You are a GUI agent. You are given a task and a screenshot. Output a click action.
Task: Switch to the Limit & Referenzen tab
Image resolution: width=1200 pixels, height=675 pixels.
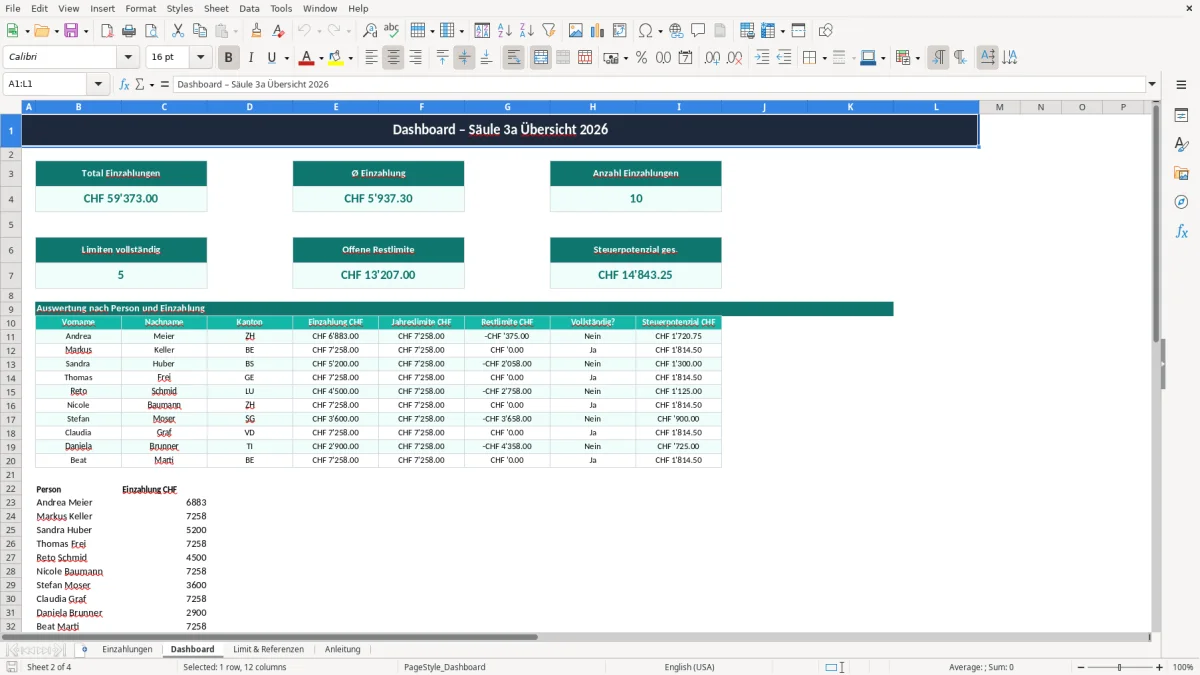click(268, 650)
